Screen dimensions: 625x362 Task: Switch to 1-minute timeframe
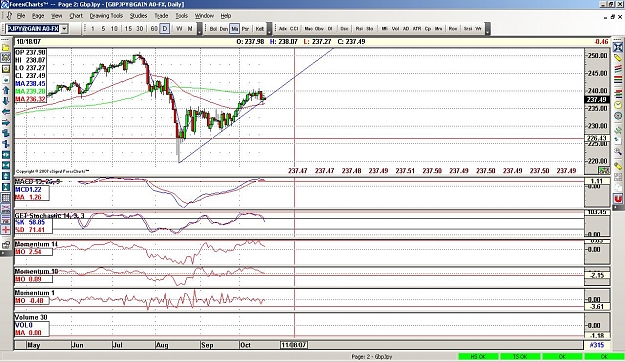93,29
